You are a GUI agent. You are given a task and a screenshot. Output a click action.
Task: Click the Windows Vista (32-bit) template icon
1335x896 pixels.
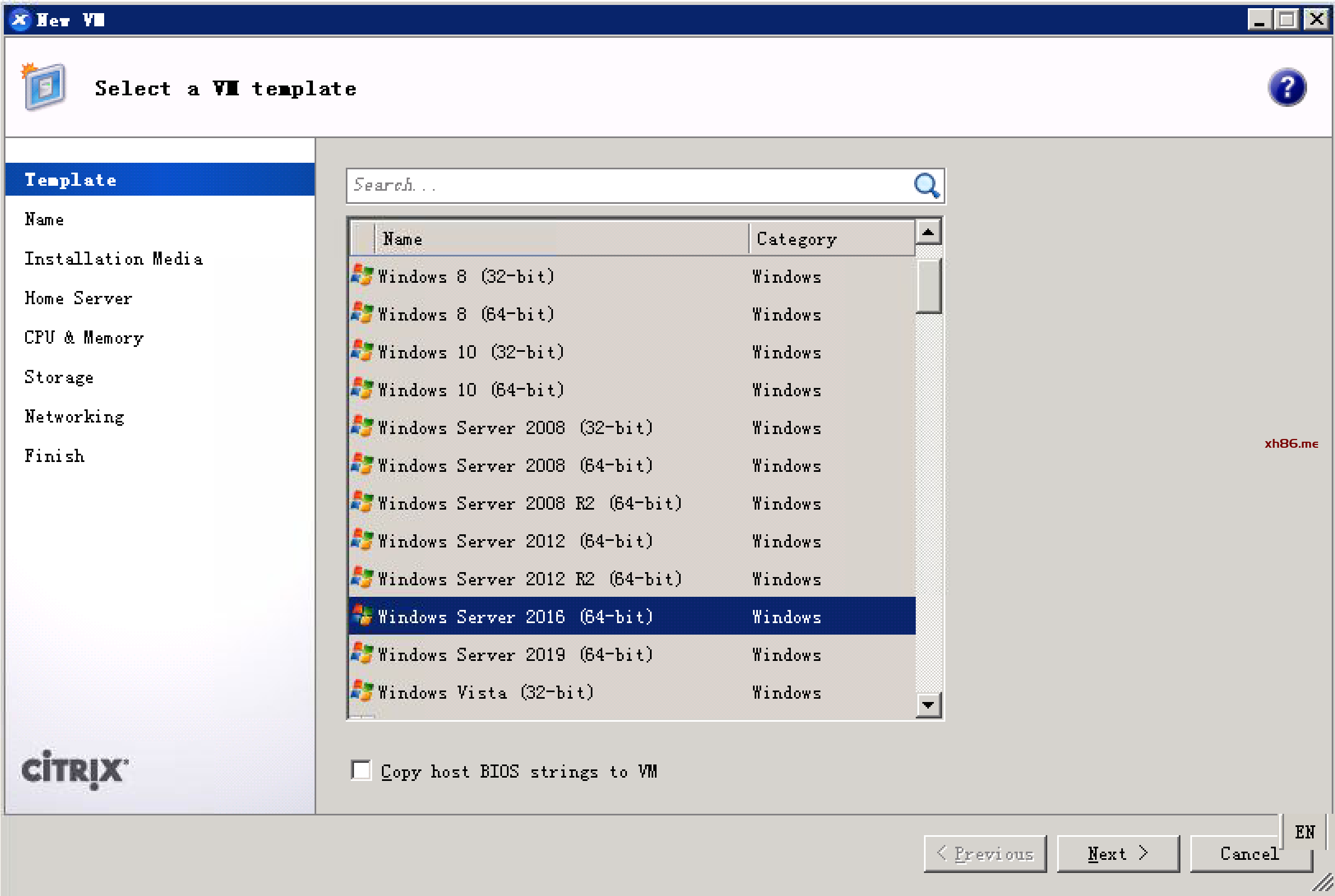[362, 692]
